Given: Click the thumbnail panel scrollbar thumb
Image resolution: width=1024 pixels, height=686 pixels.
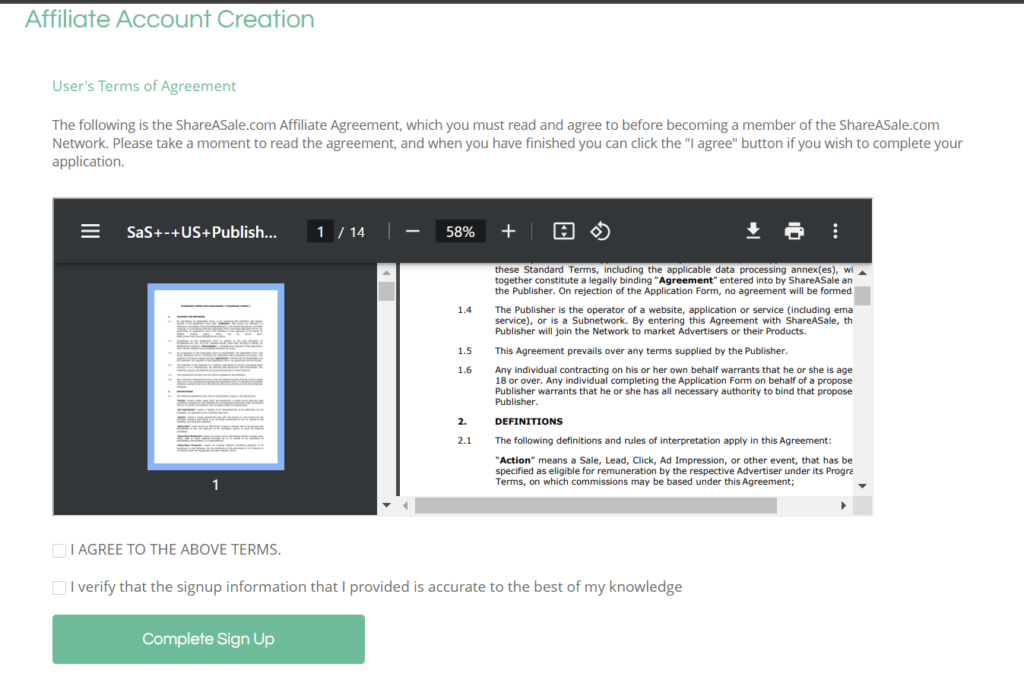Looking at the screenshot, I should pos(387,291).
